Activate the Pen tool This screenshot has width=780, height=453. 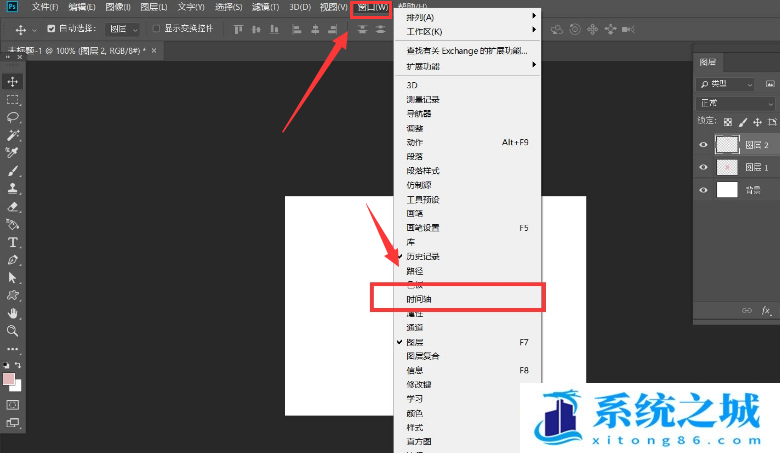pyautogui.click(x=13, y=260)
